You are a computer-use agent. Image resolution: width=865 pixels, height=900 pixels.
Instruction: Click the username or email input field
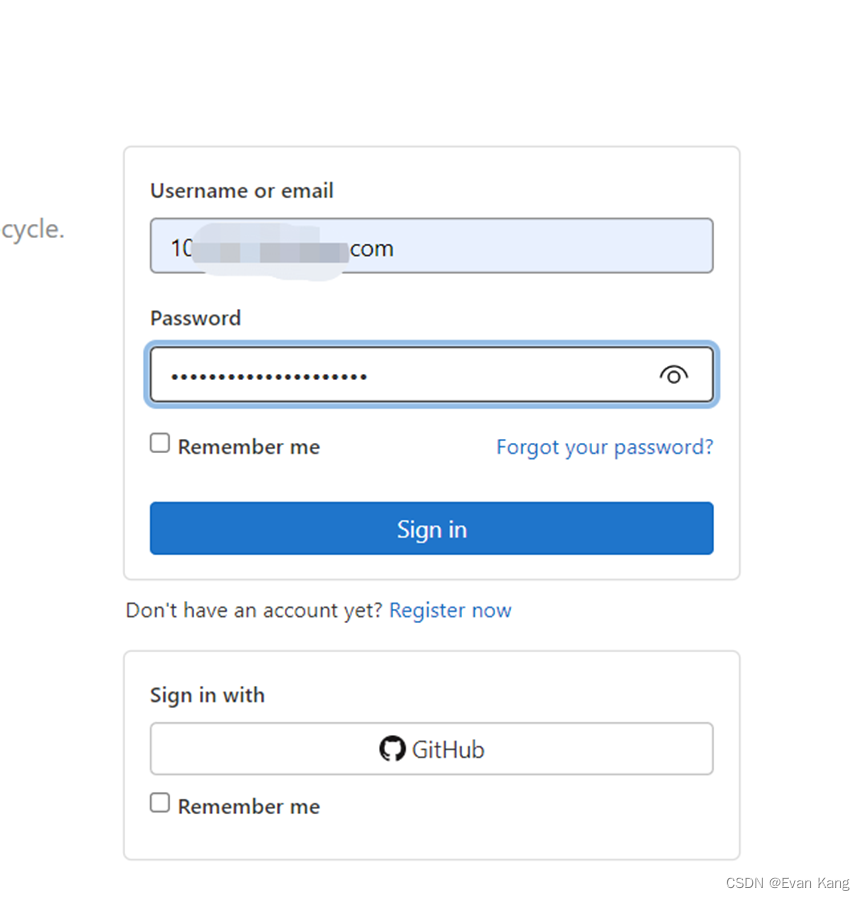coord(431,246)
